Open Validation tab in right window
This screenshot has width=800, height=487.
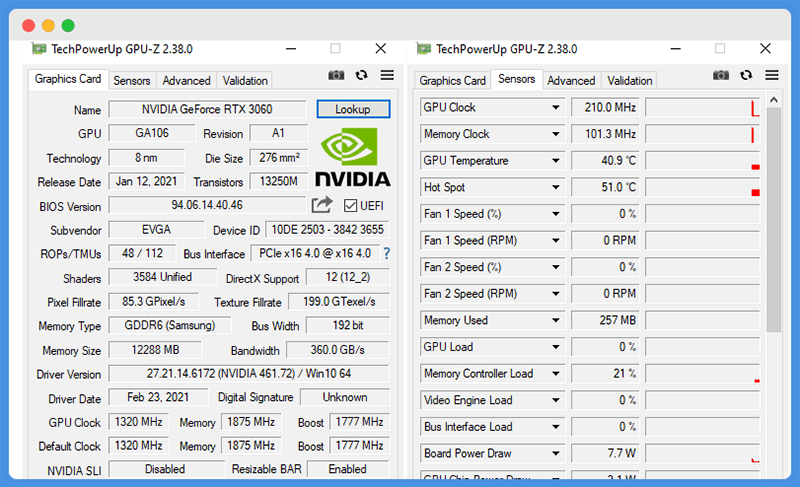pyautogui.click(x=630, y=81)
